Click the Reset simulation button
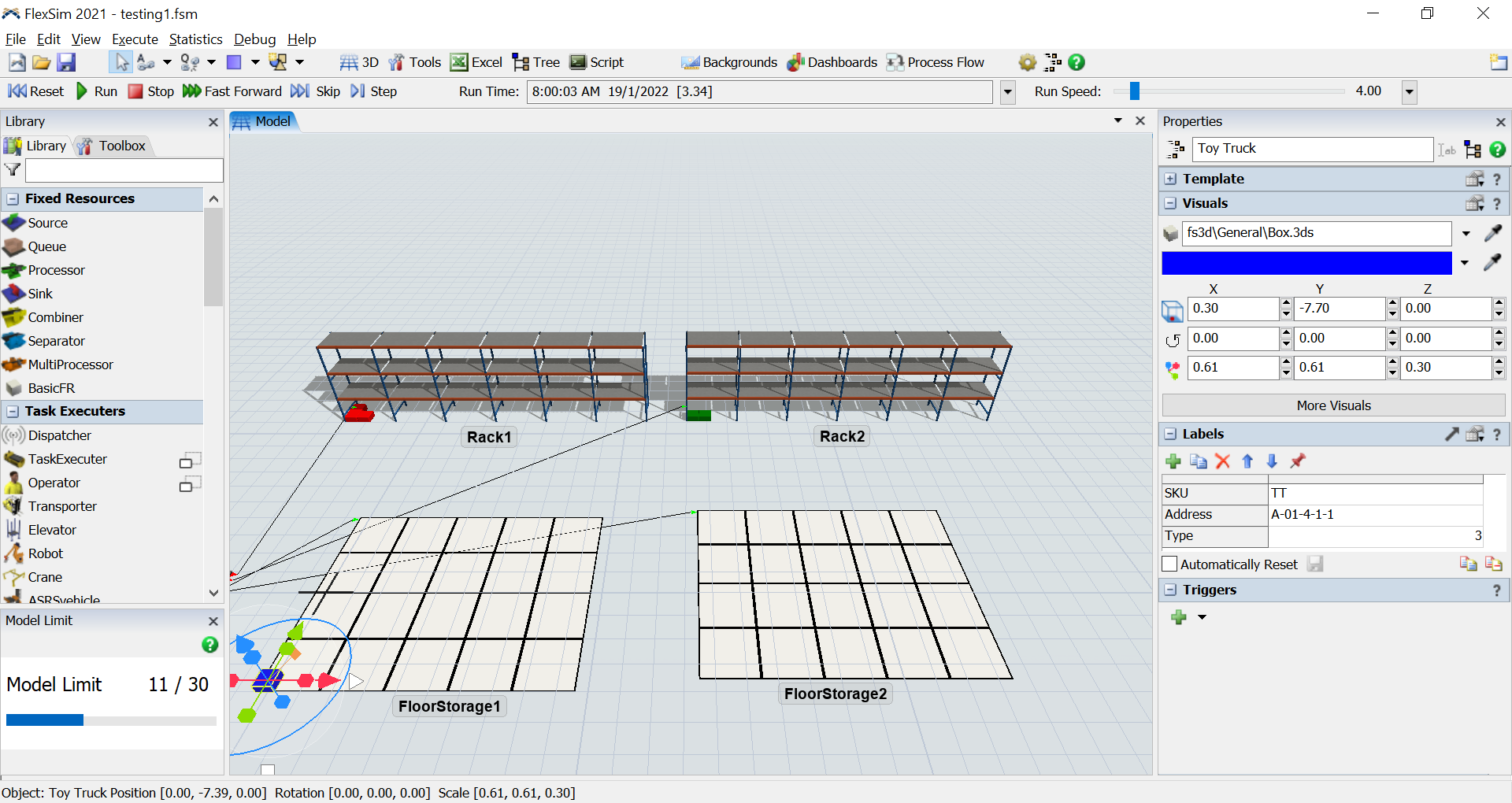The image size is (1512, 803). tap(36, 91)
